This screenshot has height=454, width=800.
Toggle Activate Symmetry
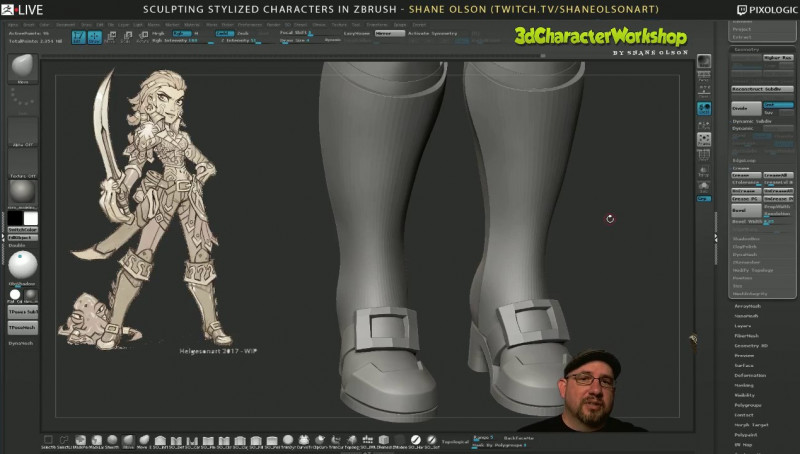(x=432, y=33)
